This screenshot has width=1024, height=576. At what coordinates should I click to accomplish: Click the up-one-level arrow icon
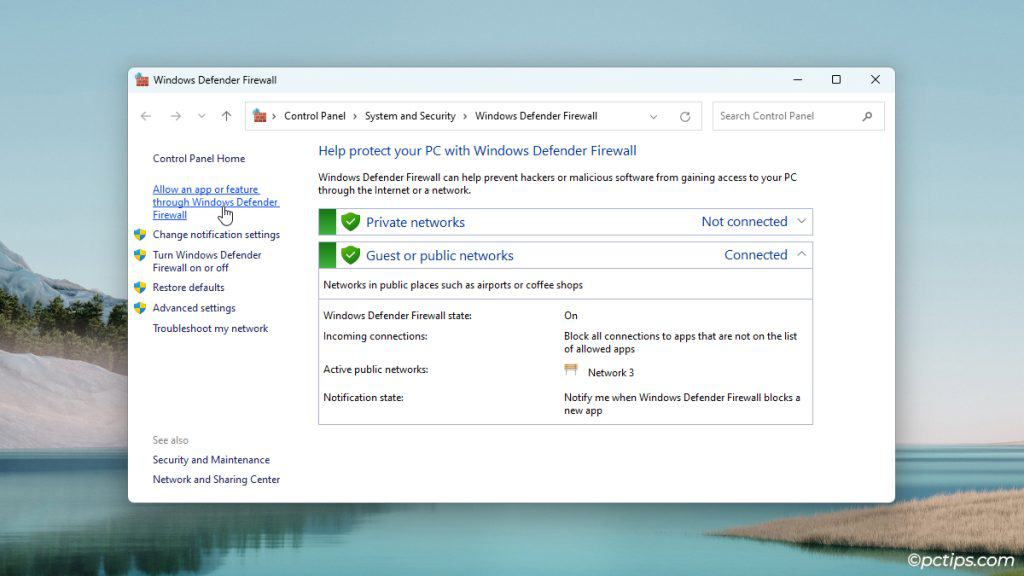click(x=226, y=116)
